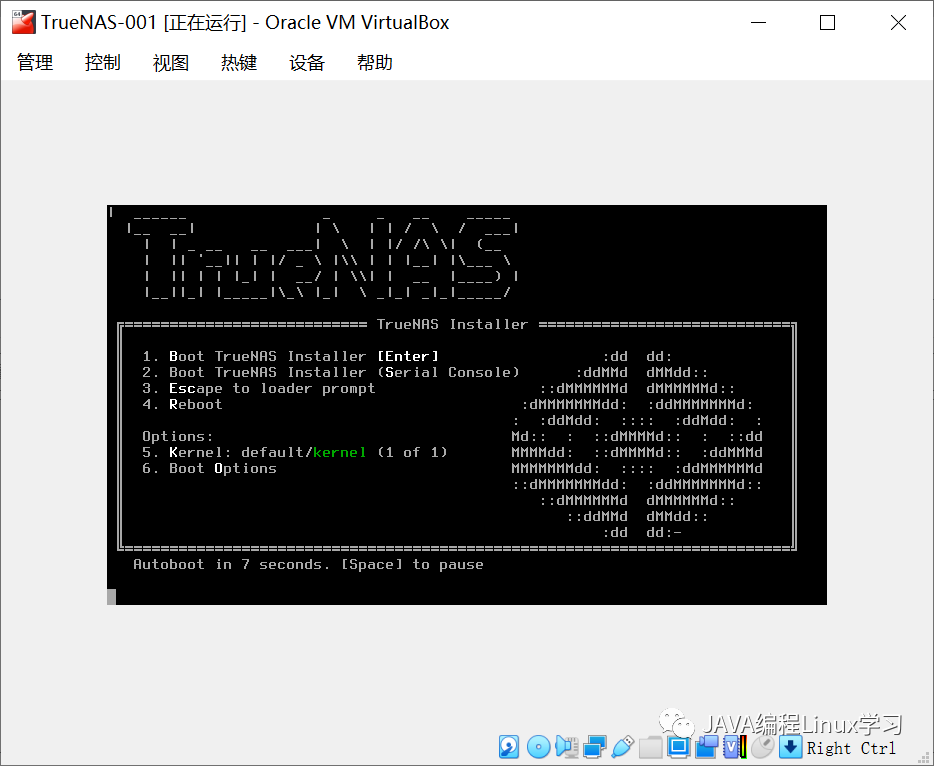Click the hard disk activity indicator icon

point(509,747)
